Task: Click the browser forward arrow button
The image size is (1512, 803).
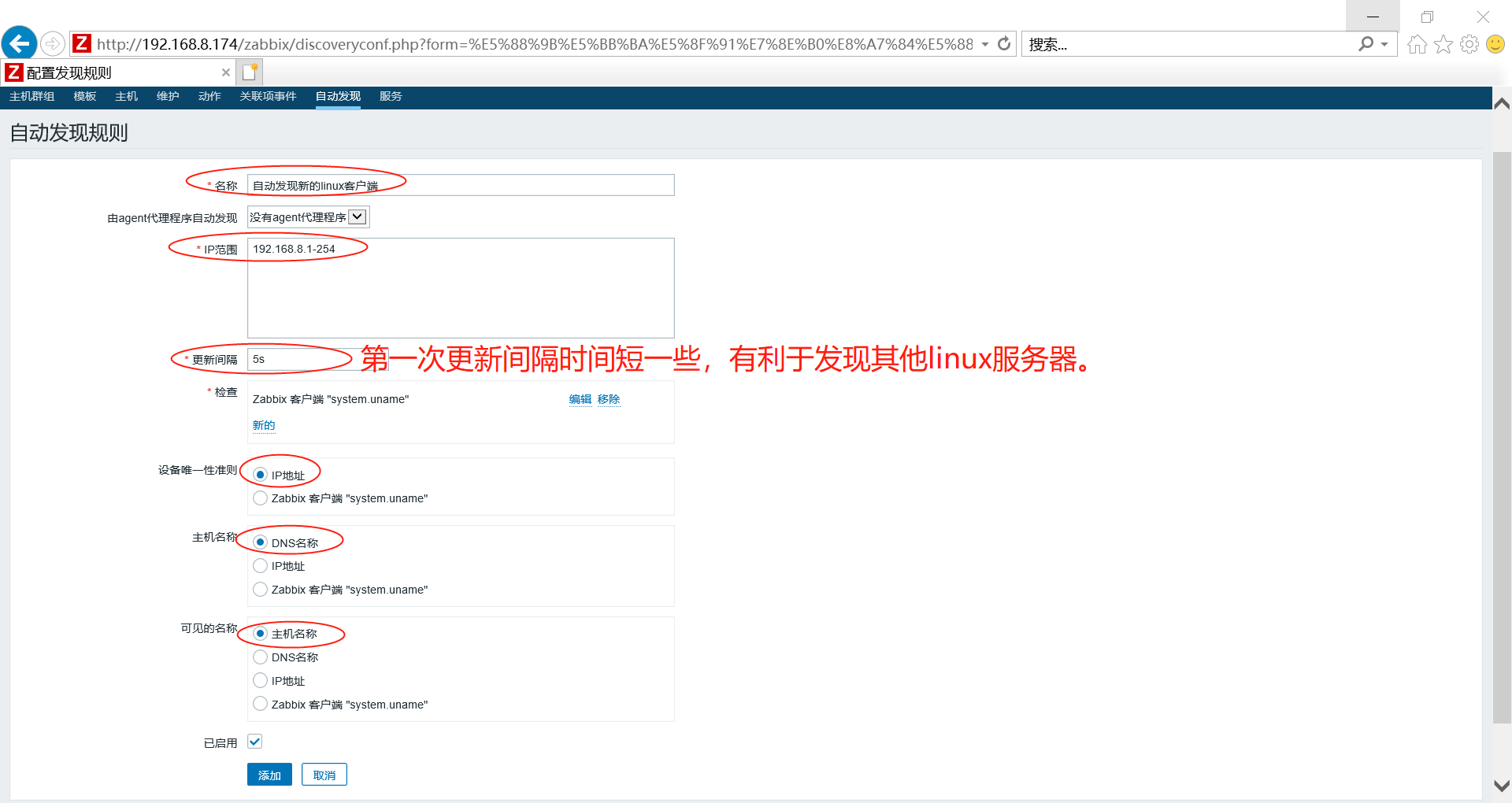Action: click(53, 43)
